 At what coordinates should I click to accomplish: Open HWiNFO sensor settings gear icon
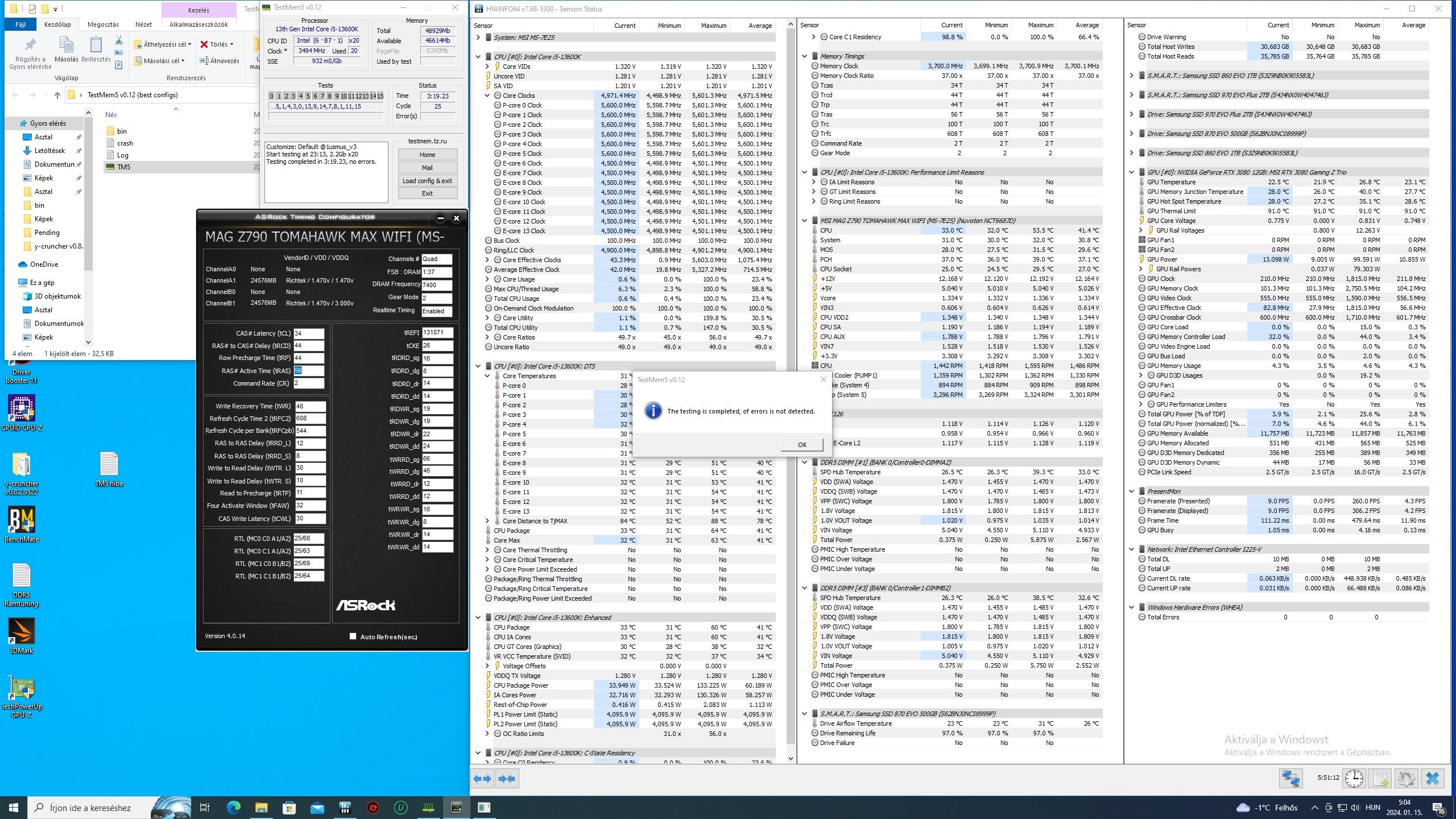pyautogui.click(x=1406, y=779)
